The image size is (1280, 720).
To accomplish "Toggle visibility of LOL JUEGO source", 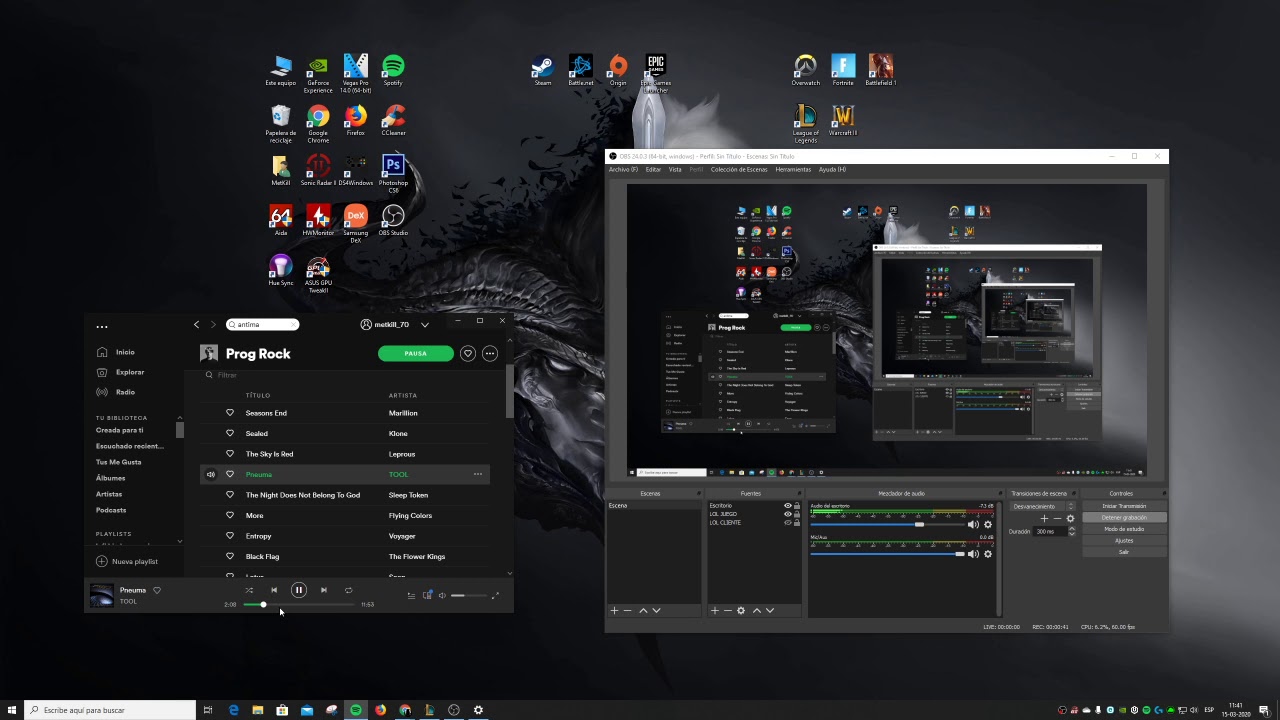I will point(788,514).
